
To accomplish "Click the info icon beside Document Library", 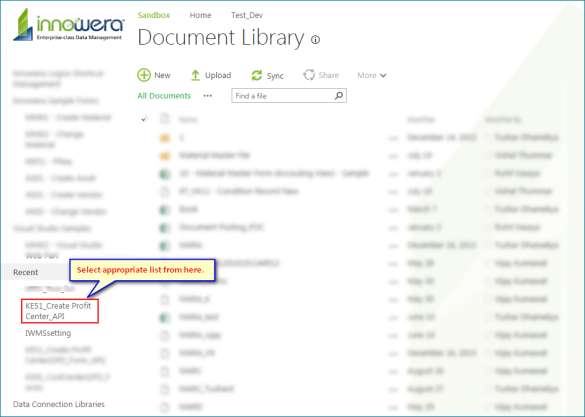I will click(x=315, y=40).
